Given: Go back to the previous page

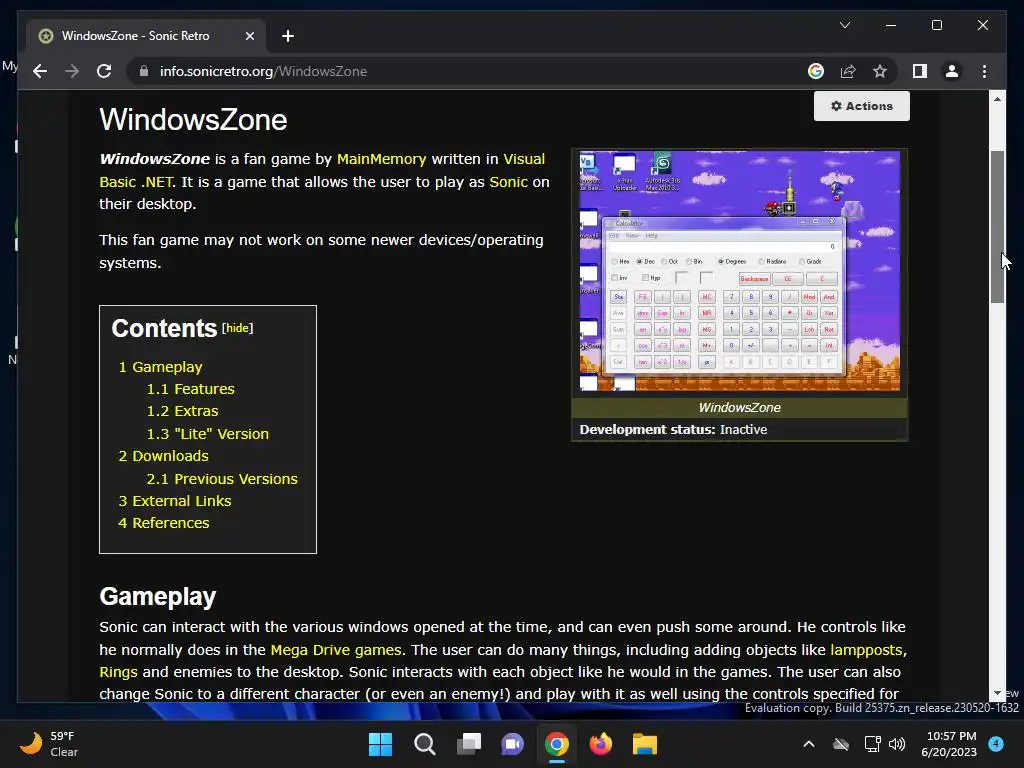Looking at the screenshot, I should click(x=40, y=71).
